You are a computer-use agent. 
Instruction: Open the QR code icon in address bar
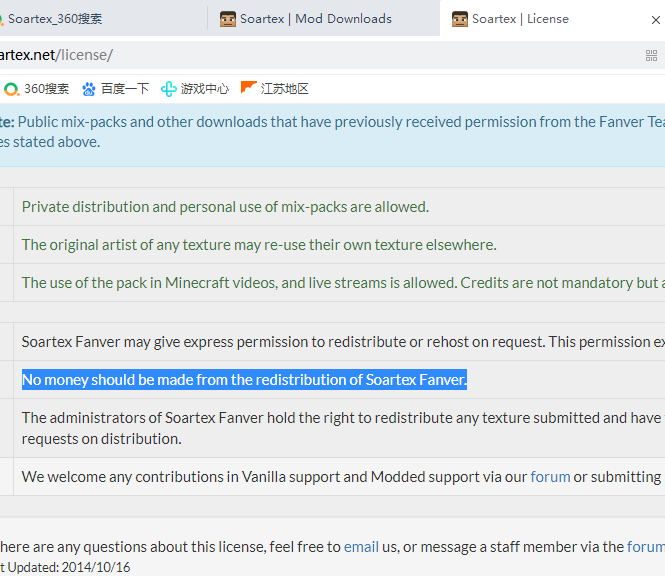tap(651, 55)
